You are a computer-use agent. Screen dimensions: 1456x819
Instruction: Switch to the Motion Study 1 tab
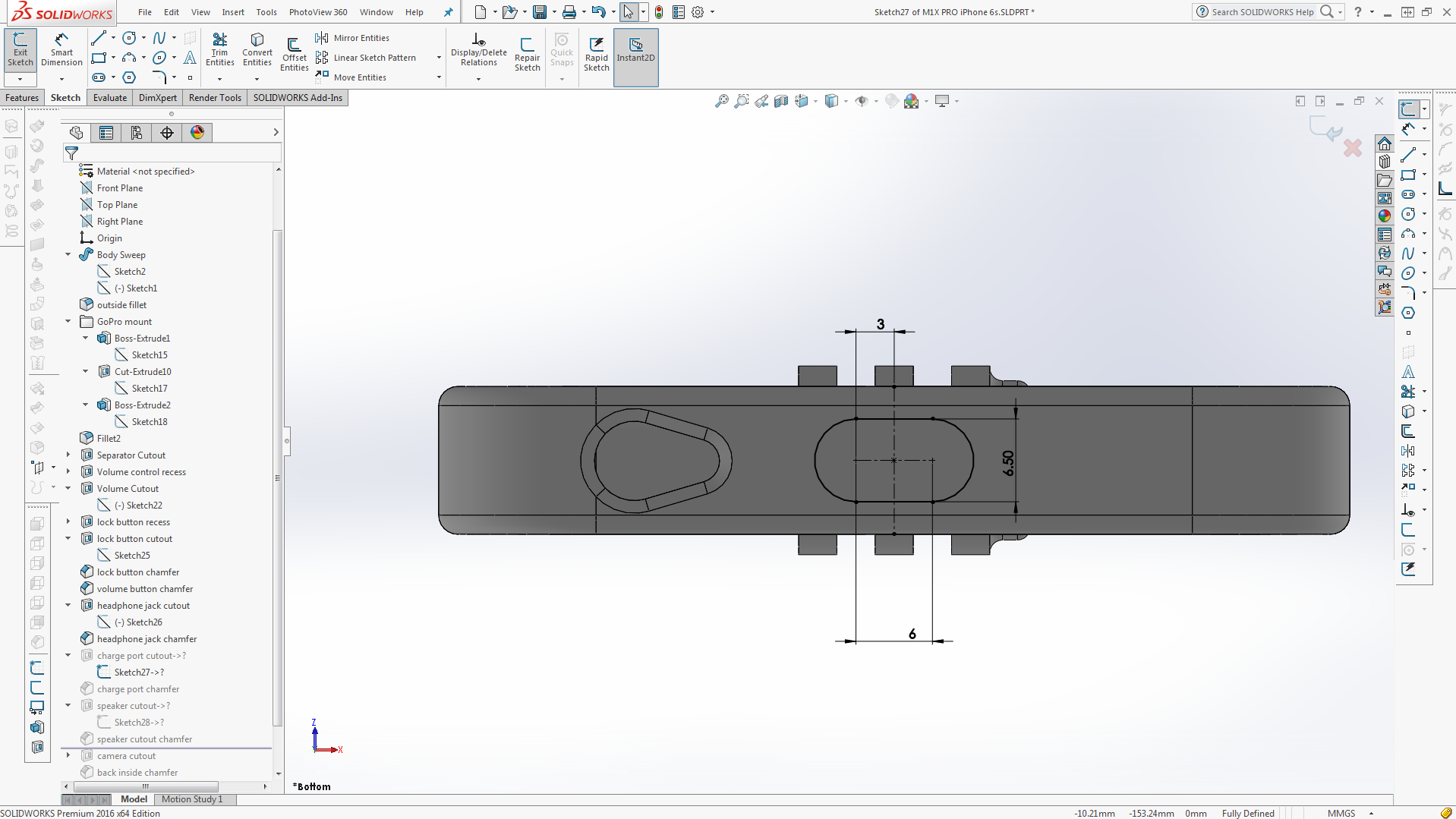pos(192,799)
